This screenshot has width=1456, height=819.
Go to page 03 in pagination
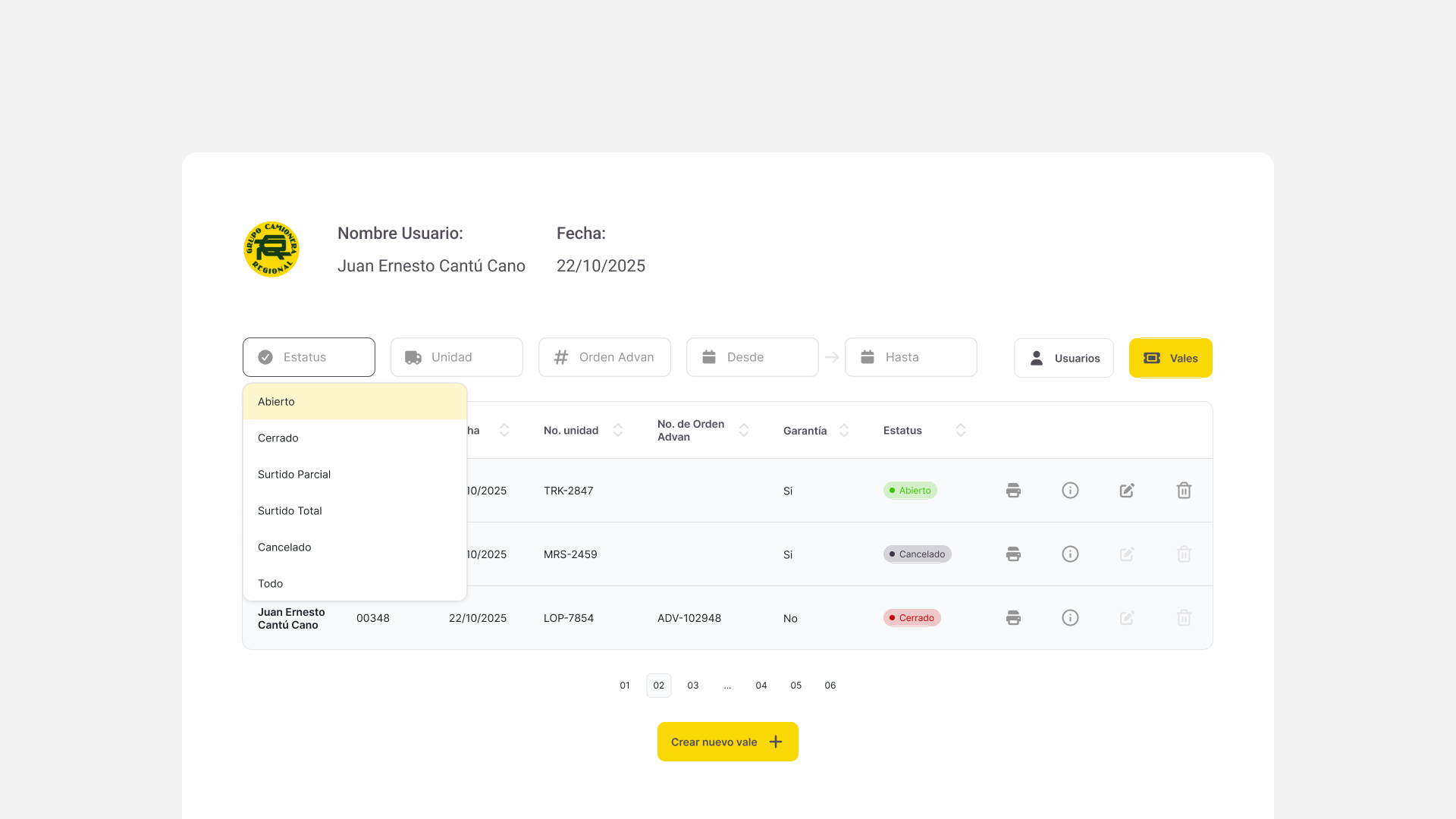tap(693, 686)
